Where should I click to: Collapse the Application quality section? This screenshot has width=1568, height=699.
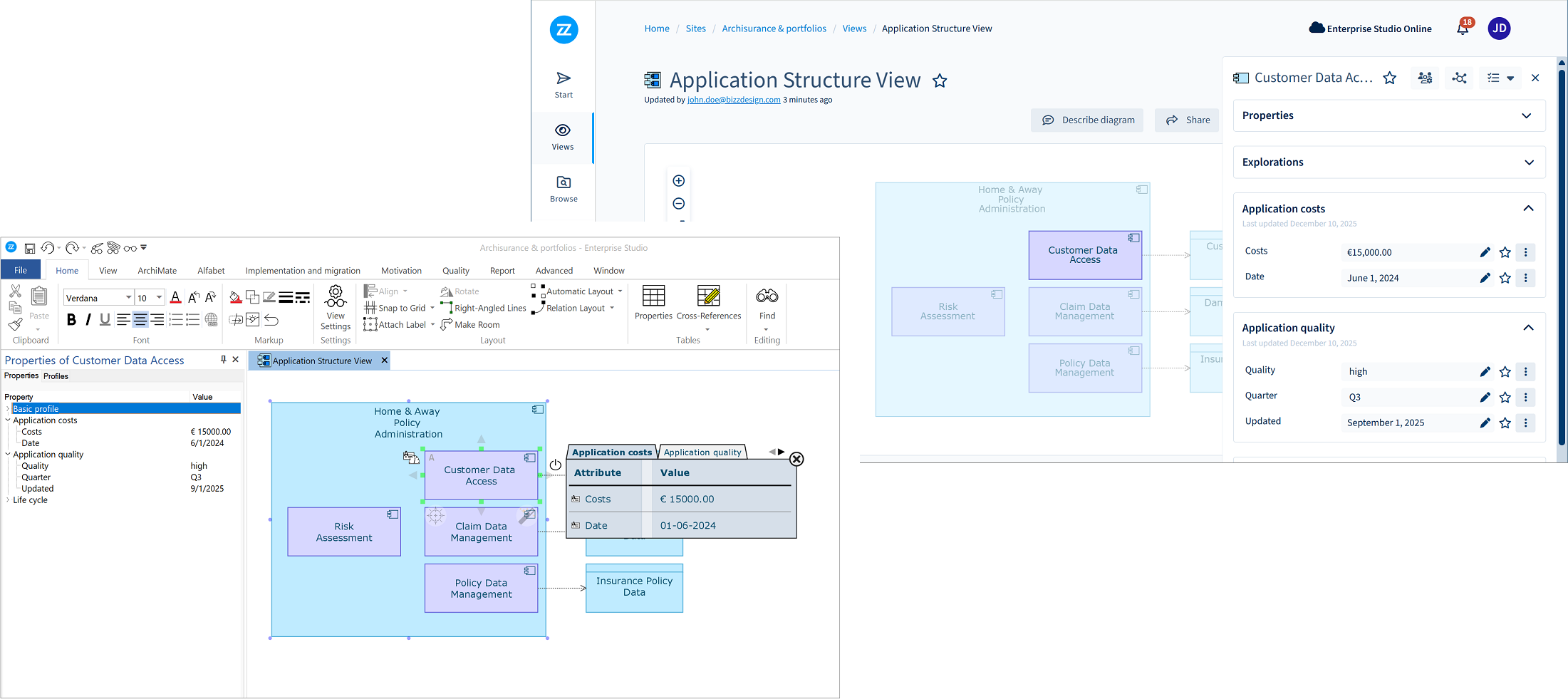(1528, 328)
